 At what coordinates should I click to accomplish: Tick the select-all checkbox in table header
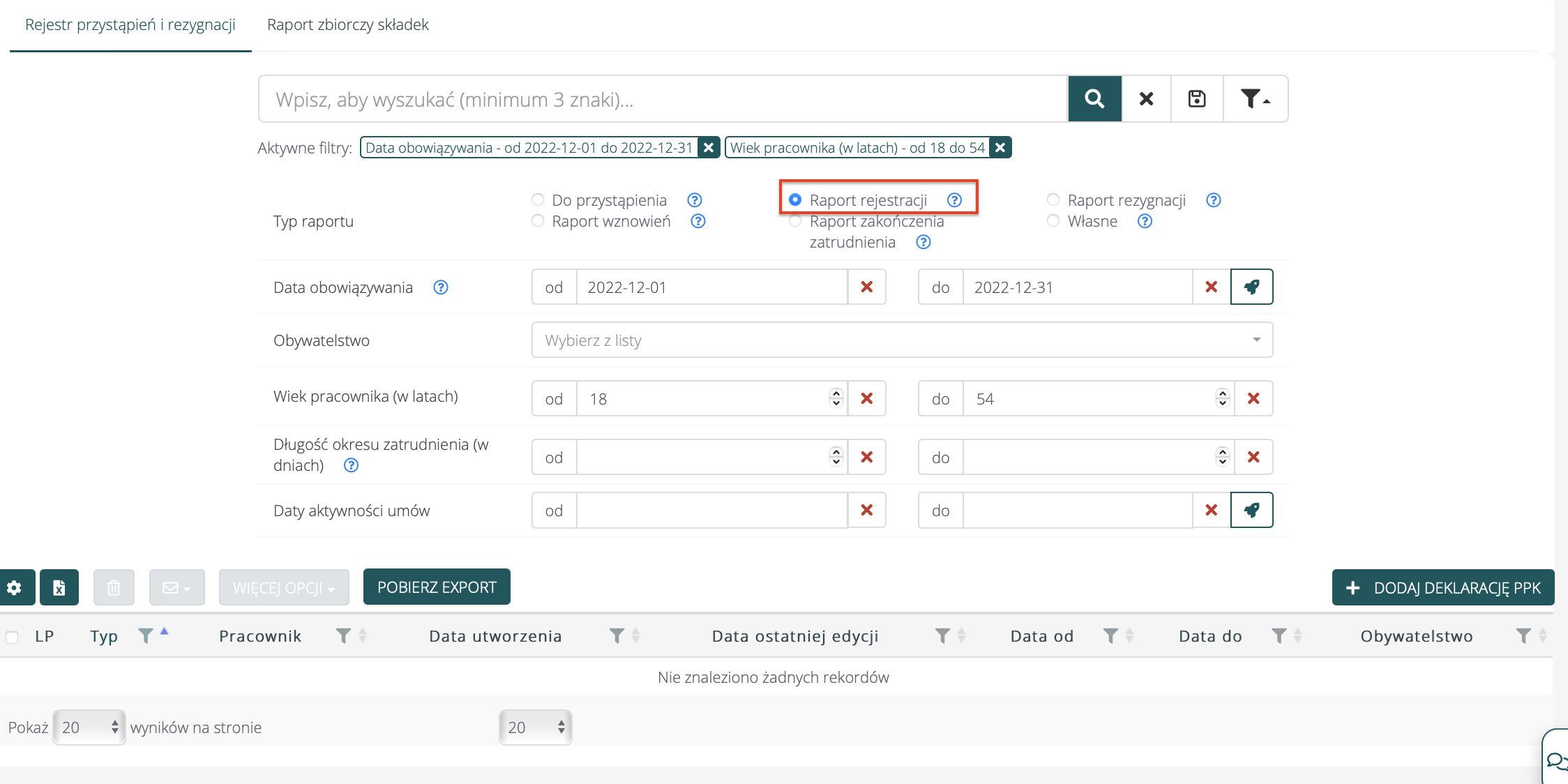(13, 637)
